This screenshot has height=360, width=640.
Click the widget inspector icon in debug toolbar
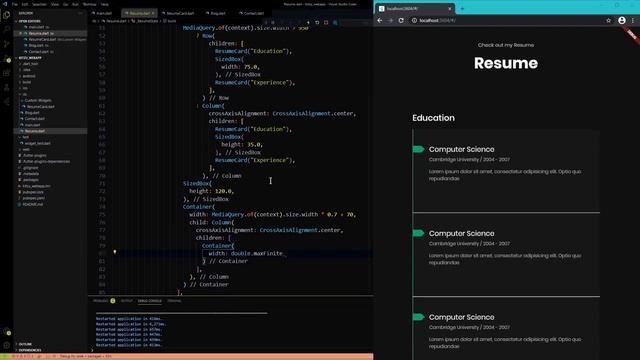[x=335, y=22]
